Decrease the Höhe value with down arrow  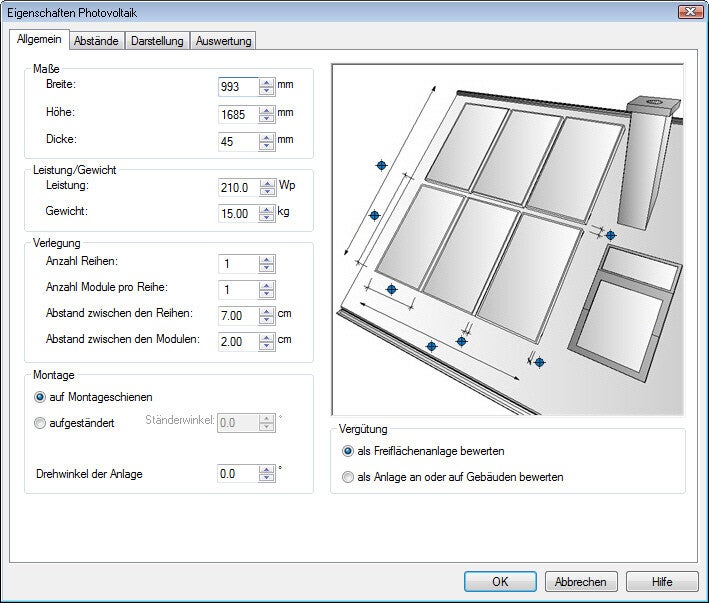[266, 119]
